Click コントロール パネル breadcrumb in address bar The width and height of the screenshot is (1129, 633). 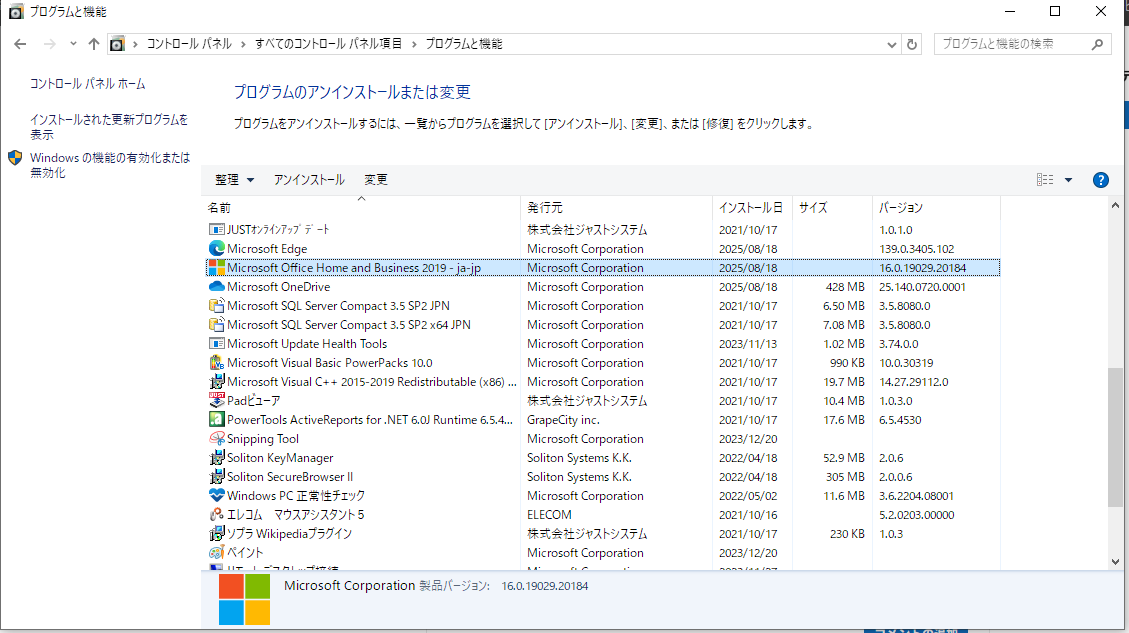[189, 44]
